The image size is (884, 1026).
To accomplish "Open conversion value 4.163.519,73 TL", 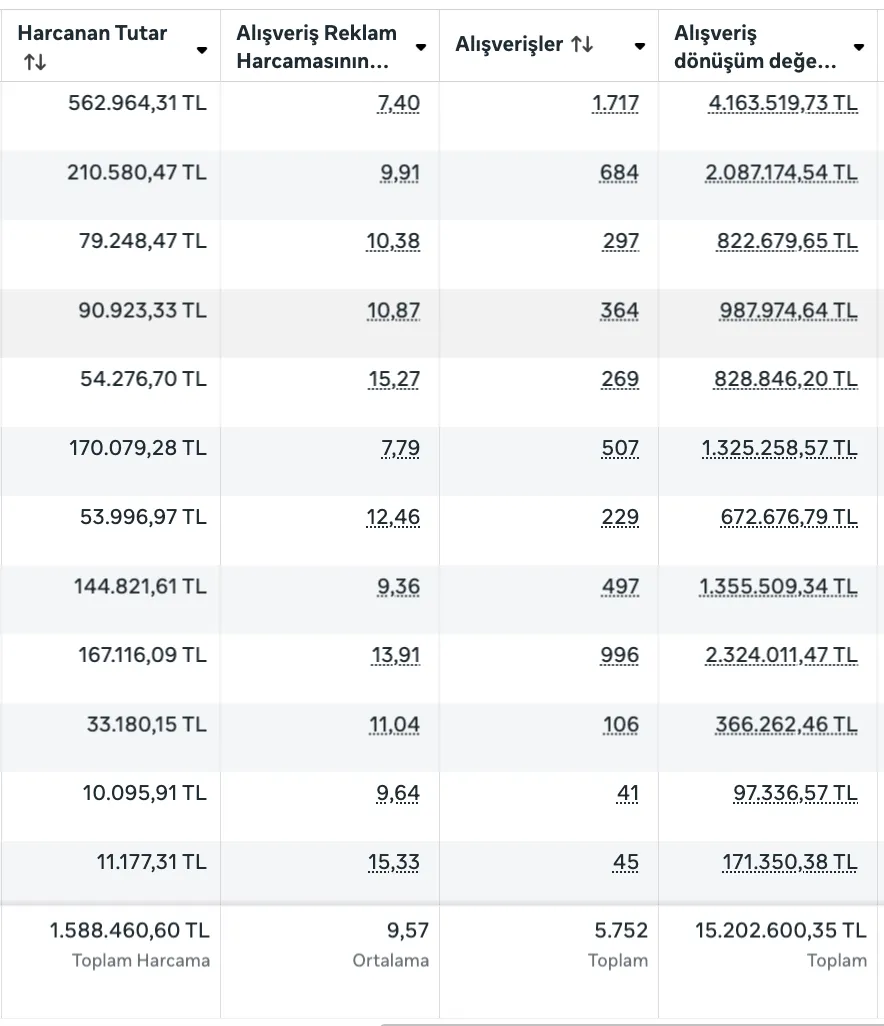I will pyautogui.click(x=783, y=103).
